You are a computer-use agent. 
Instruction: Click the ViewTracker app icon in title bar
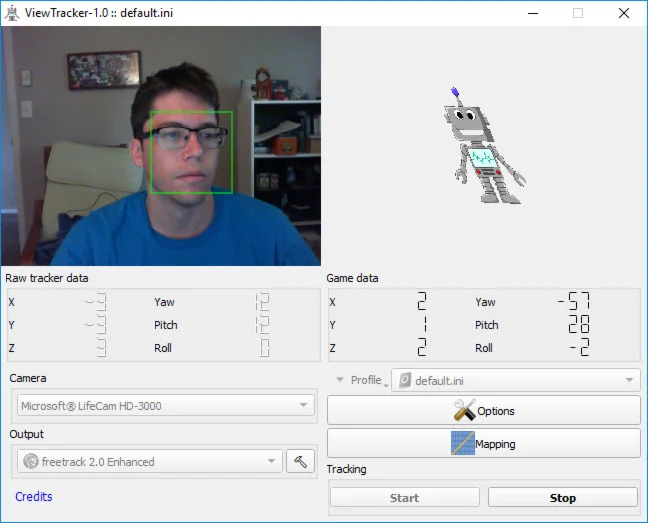[12, 13]
